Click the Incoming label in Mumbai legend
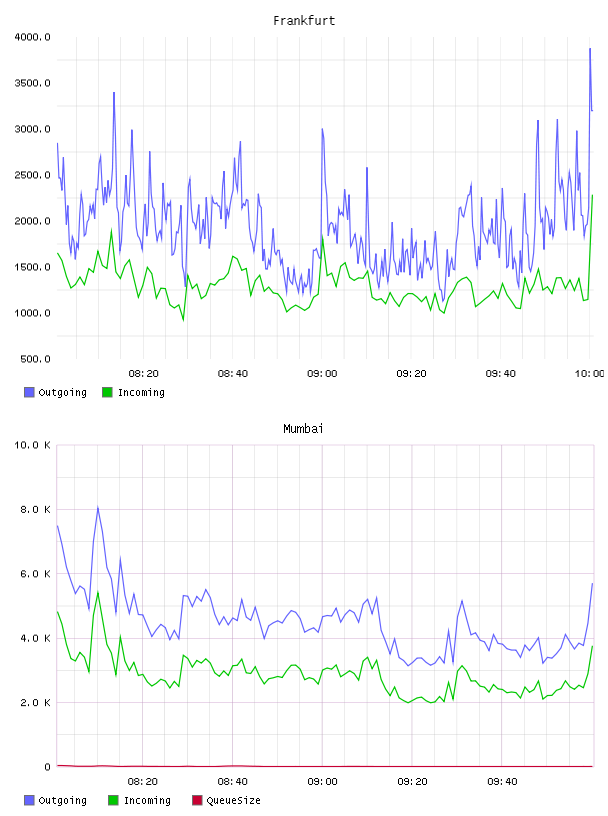The height and width of the screenshot is (816, 608). click(x=147, y=800)
